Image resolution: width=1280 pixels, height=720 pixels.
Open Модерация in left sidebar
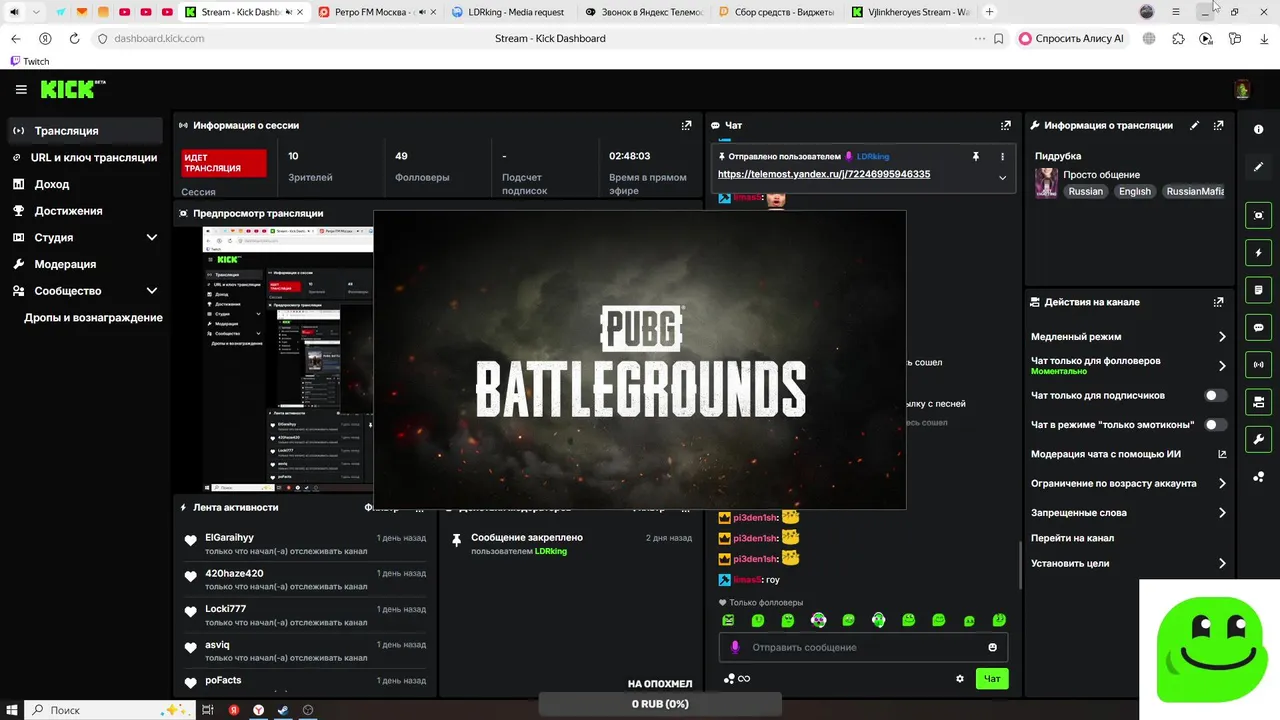[85, 264]
